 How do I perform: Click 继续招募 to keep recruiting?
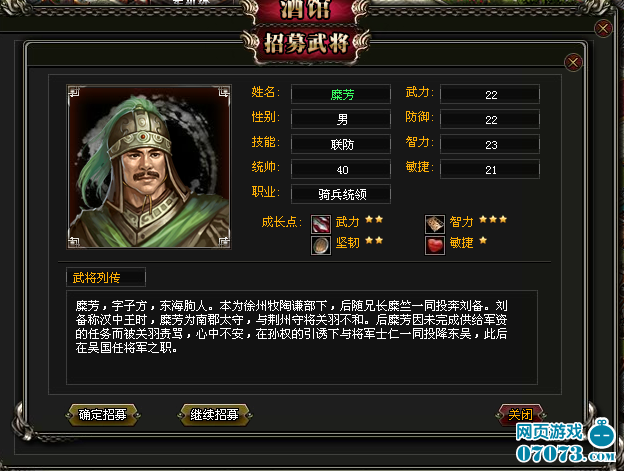214,415
